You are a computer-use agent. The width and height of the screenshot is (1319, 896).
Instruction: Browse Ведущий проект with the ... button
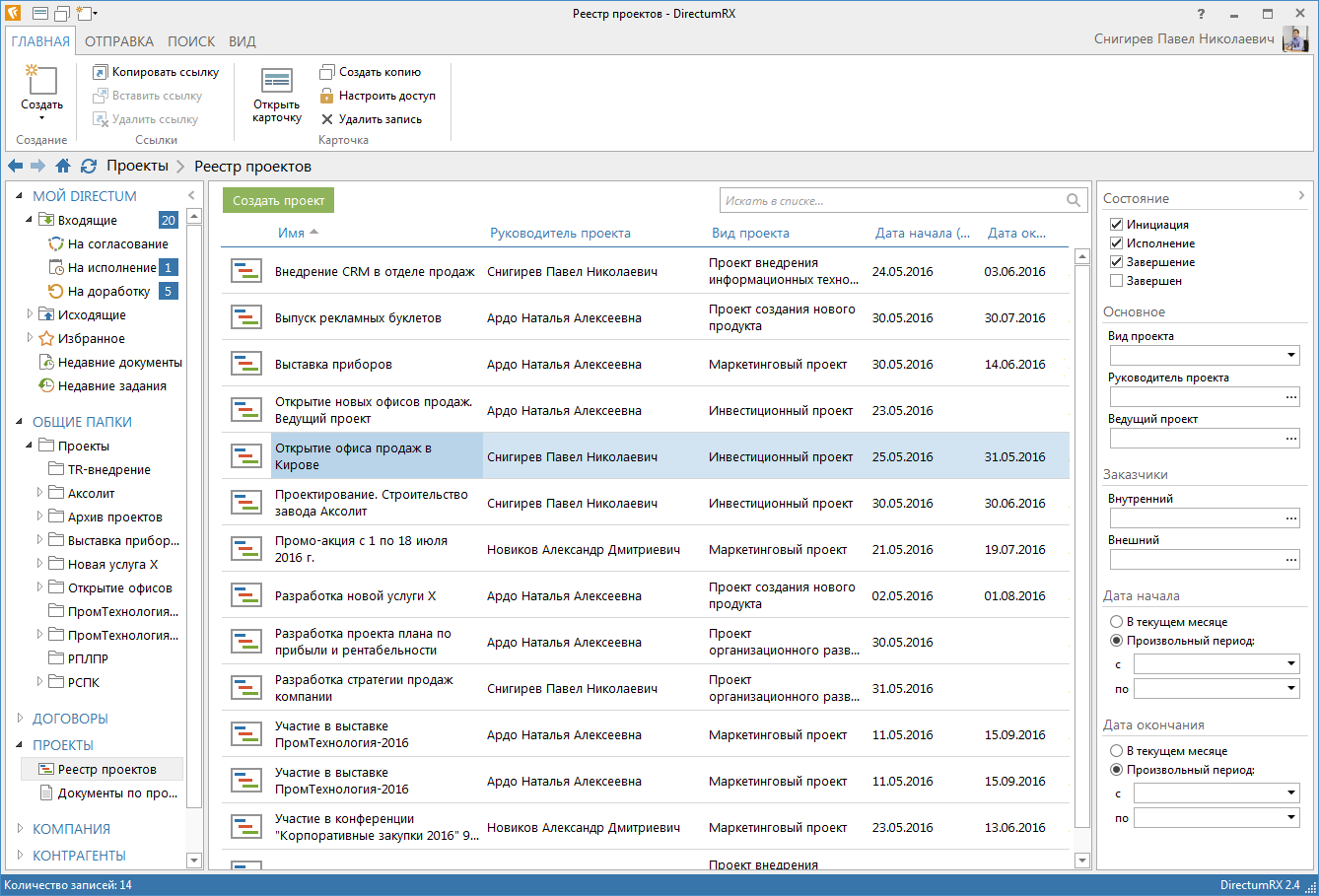[1291, 438]
